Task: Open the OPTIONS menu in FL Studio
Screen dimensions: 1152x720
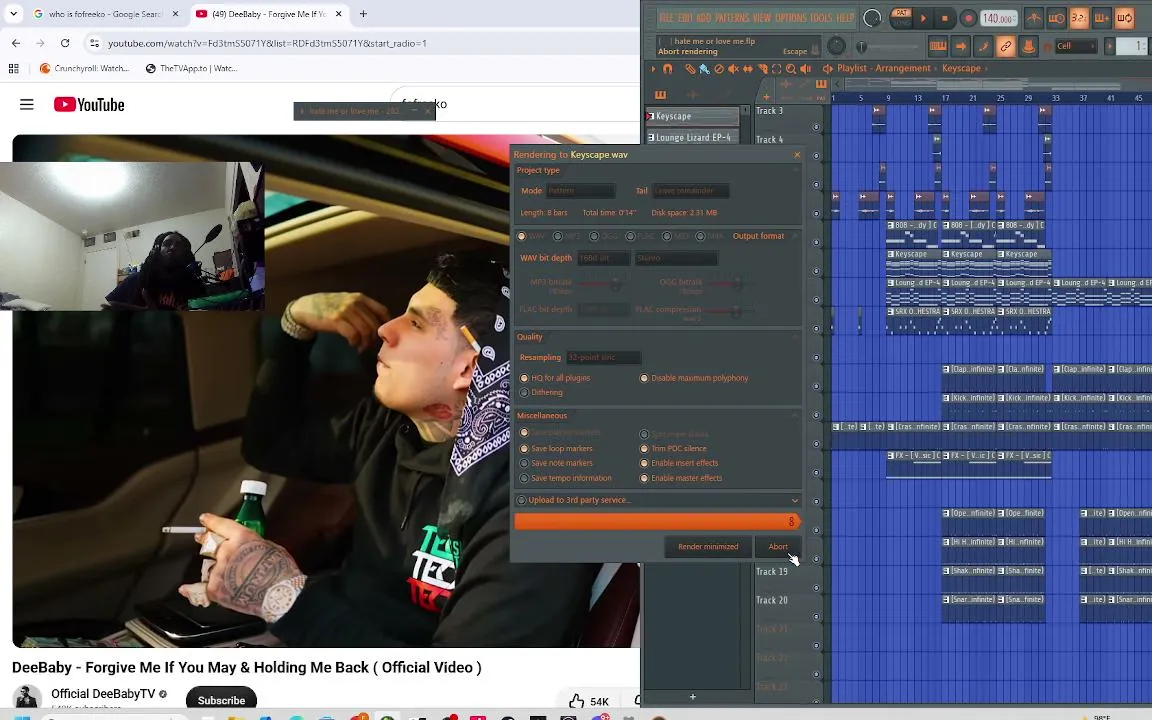Action: tap(791, 18)
